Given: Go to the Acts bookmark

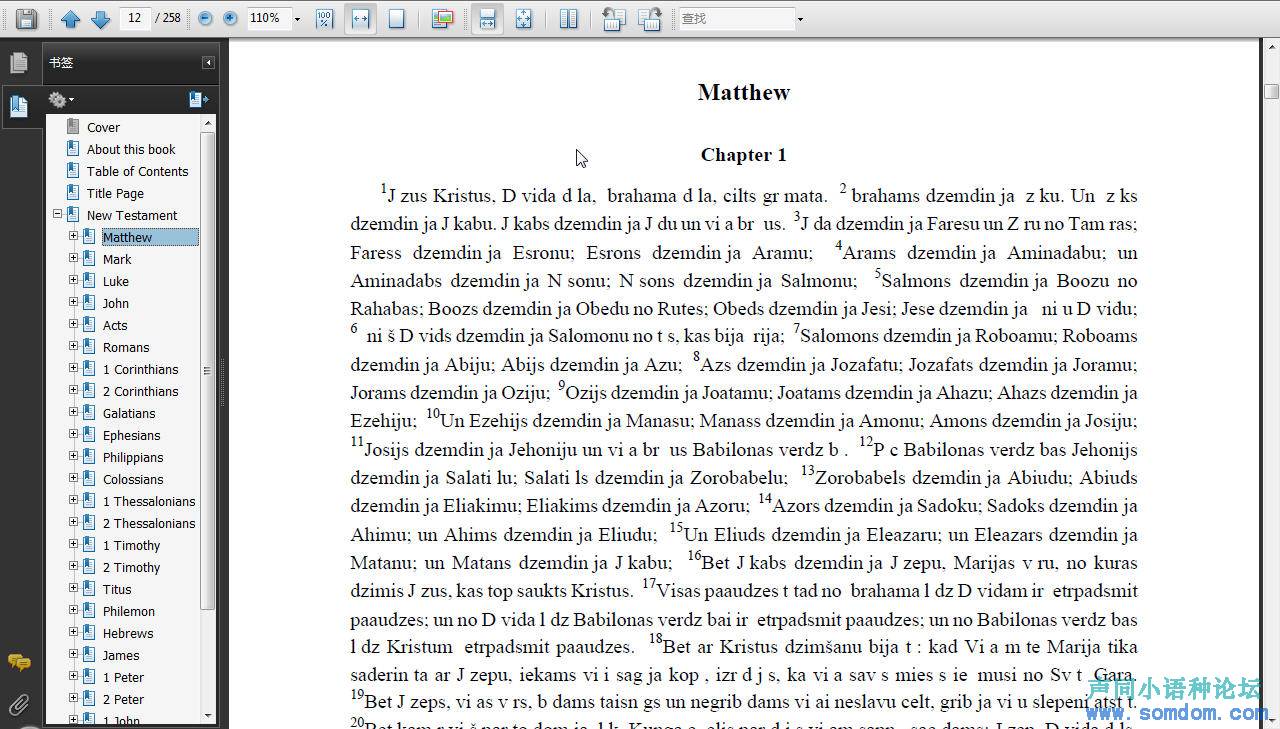Looking at the screenshot, I should pyautogui.click(x=115, y=325).
